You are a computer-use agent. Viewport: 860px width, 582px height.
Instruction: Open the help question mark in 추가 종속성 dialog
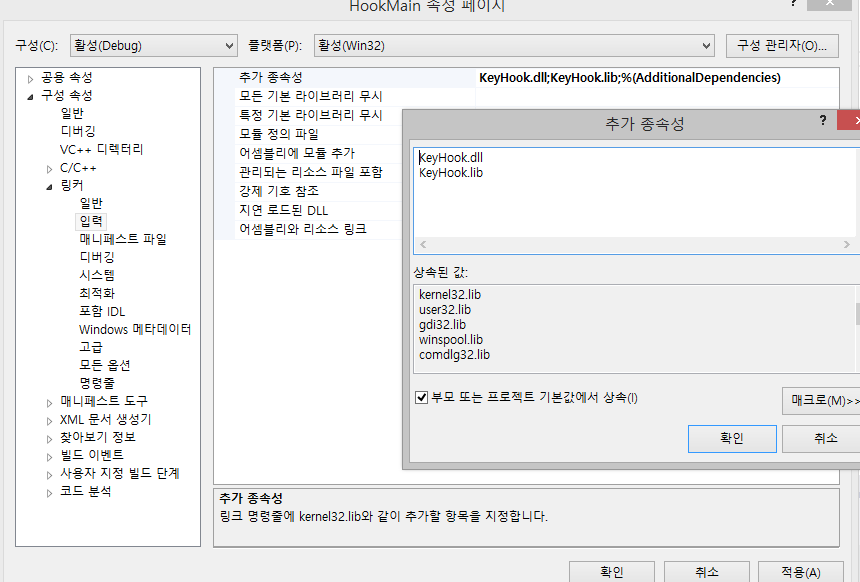[823, 120]
